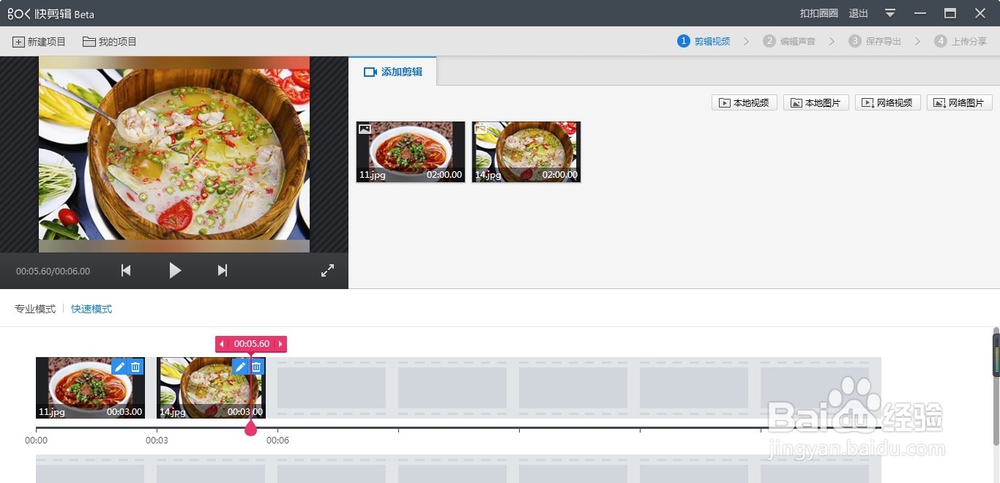Click the 扣扣圈圈 username
1000x483 pixels.
[x=820, y=13]
